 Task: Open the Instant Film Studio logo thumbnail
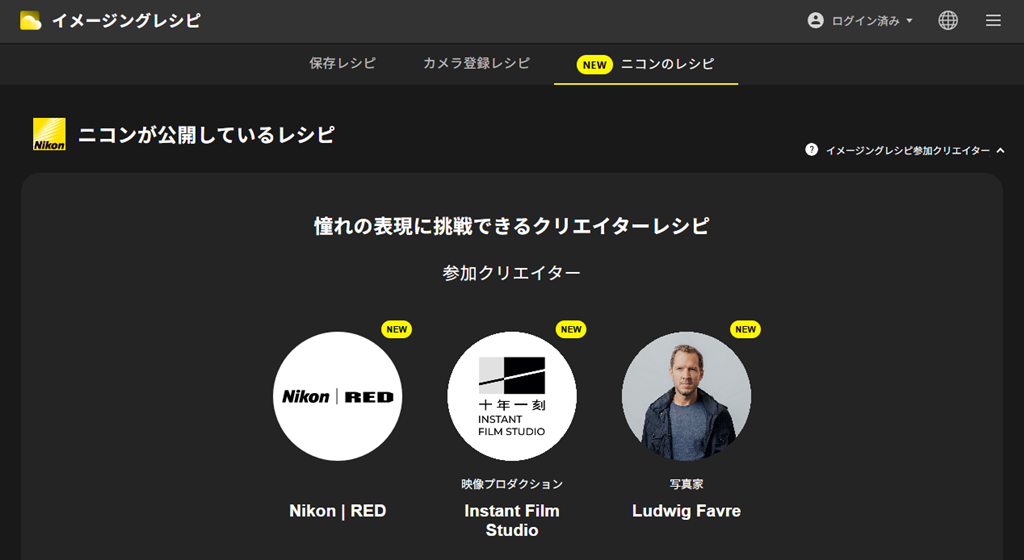(512, 396)
